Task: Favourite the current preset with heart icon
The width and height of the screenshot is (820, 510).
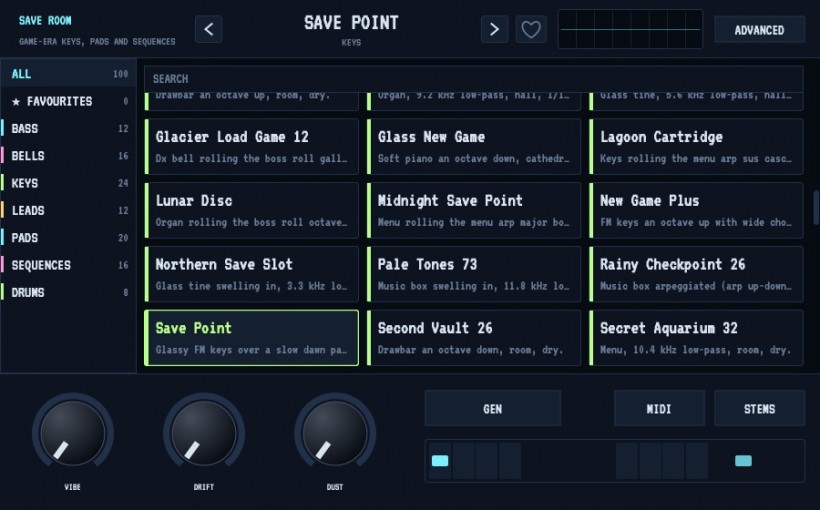Action: click(x=531, y=29)
